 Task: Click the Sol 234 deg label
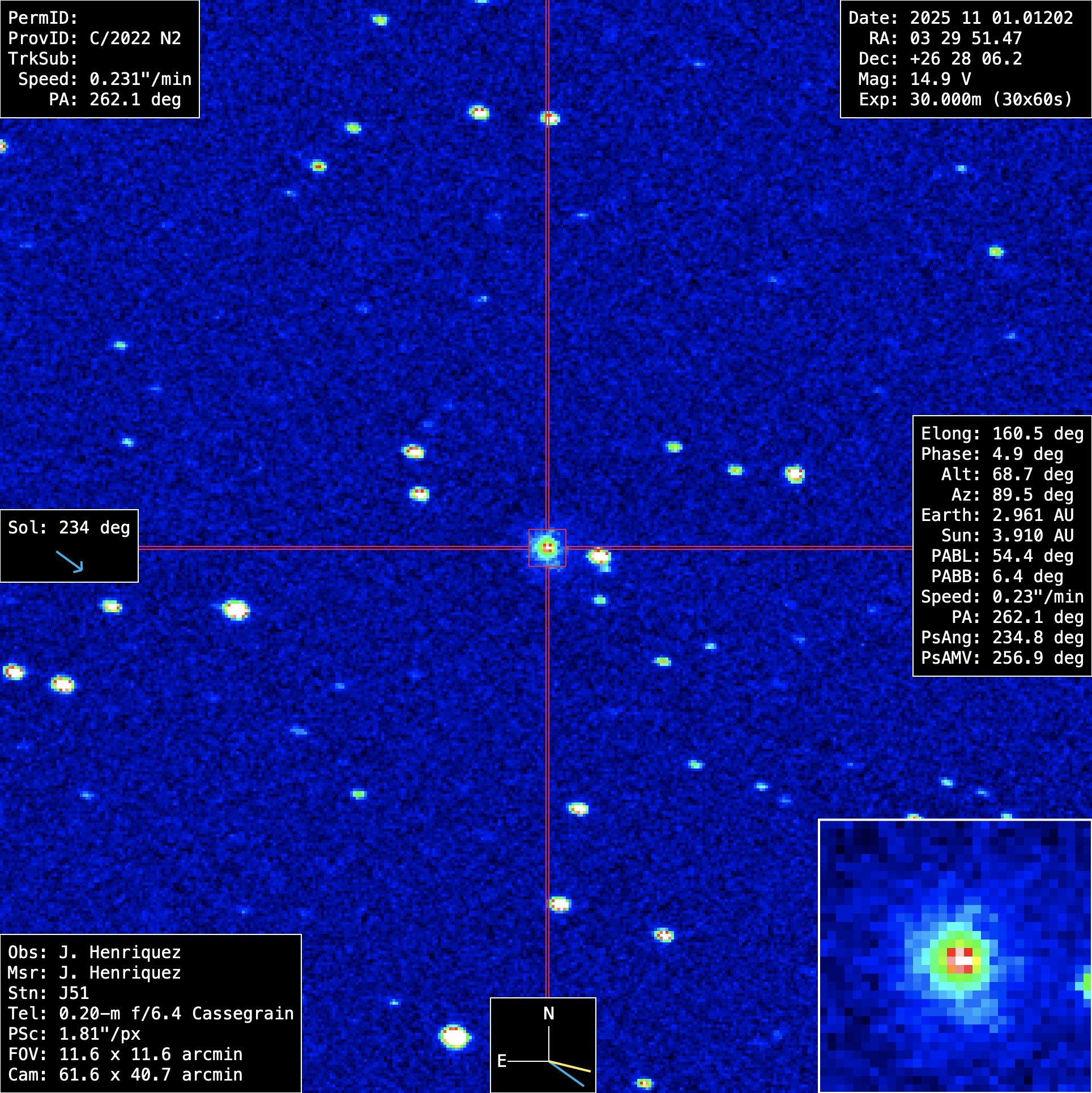[69, 528]
